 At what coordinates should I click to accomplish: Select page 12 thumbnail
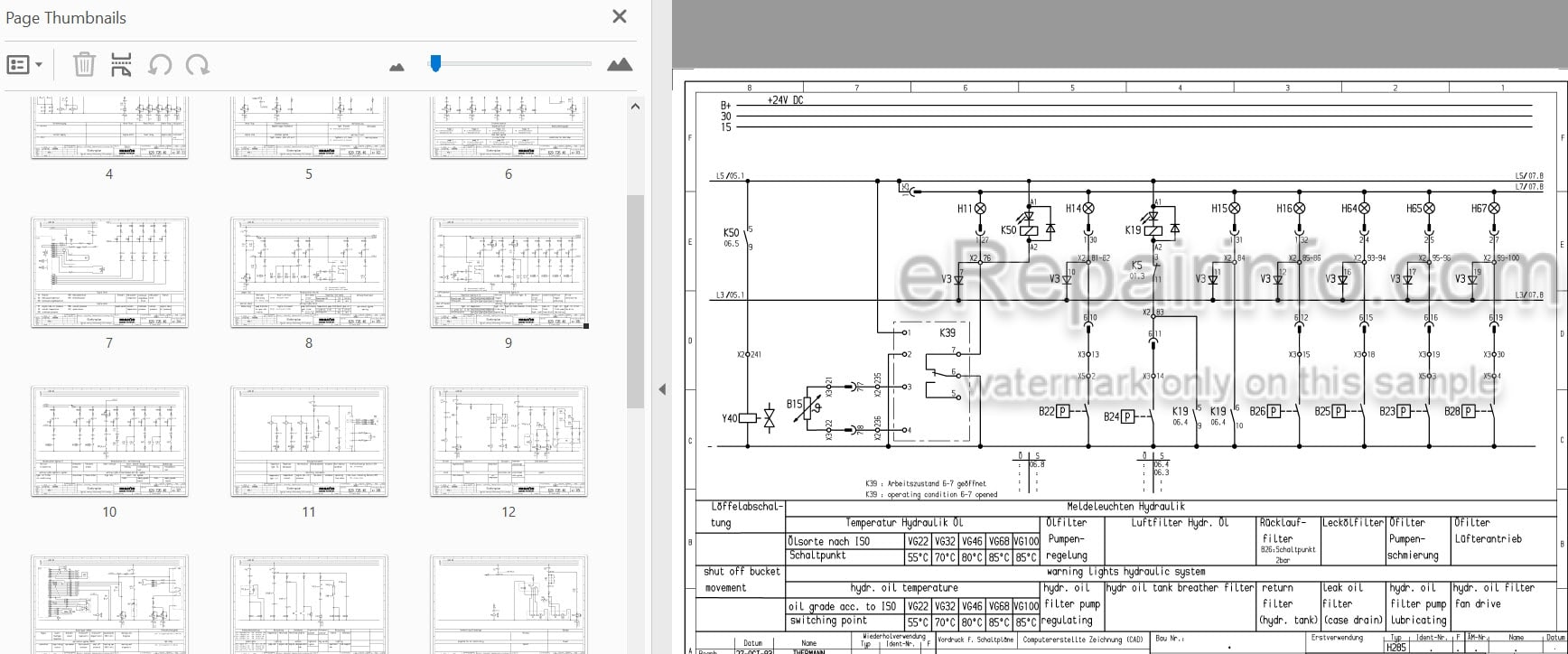click(509, 442)
